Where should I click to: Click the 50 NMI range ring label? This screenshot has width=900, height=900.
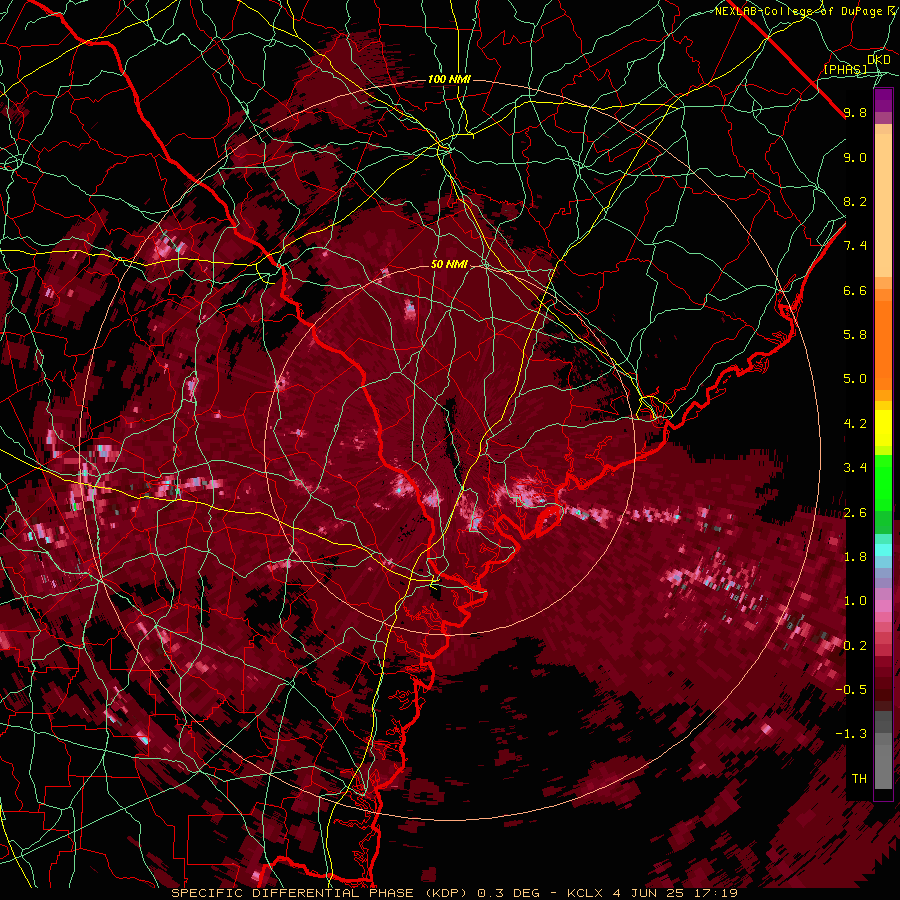tap(449, 264)
